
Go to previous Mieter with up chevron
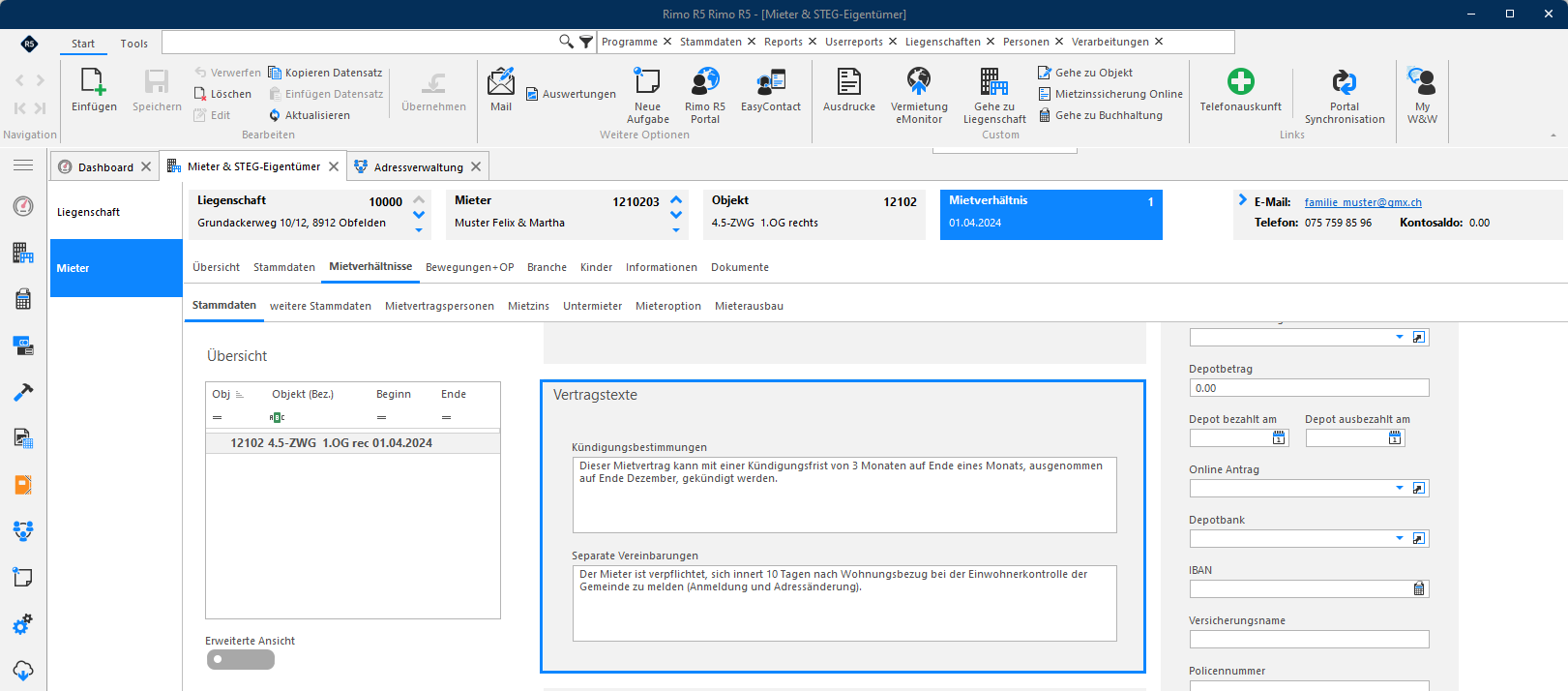pyautogui.click(x=676, y=200)
